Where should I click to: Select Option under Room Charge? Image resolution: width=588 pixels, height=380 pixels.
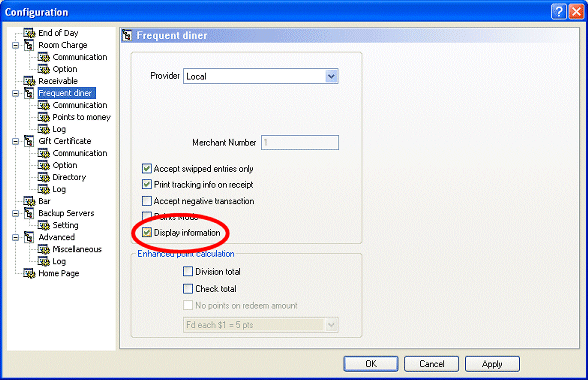65,69
